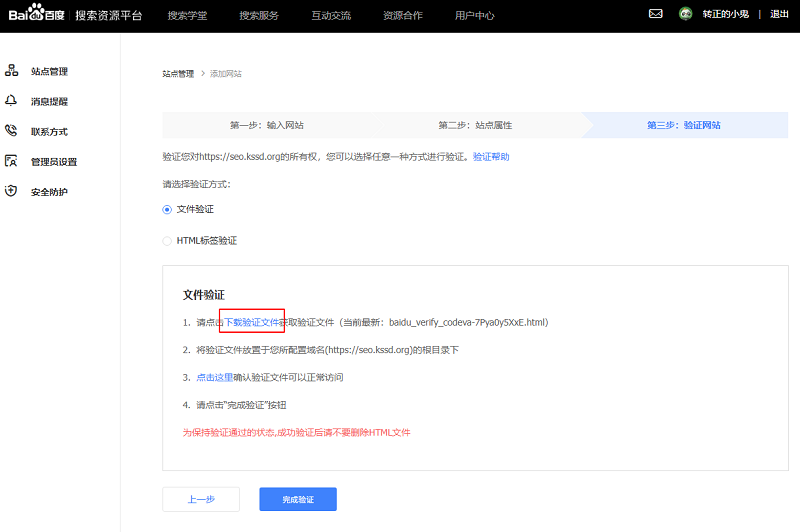Click filename baidu_verify_codeva-7Pya0y5XxE.html
This screenshot has width=800, height=532.
(467, 322)
